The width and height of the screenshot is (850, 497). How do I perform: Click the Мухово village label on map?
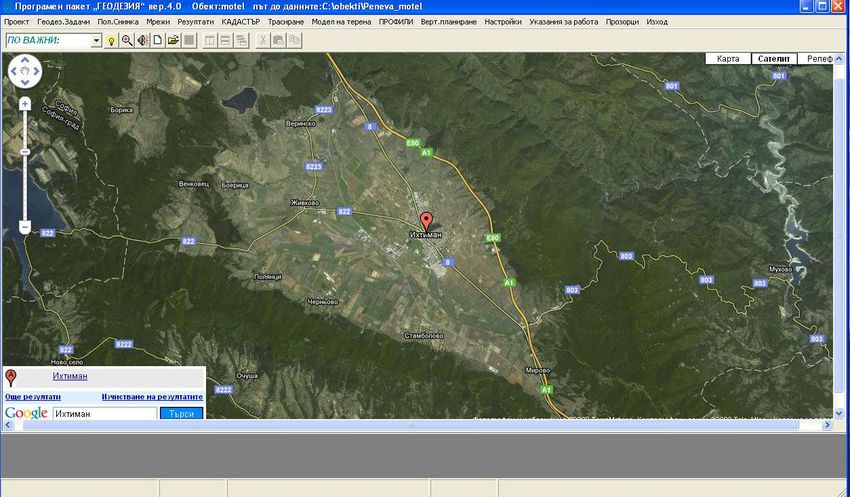781,269
